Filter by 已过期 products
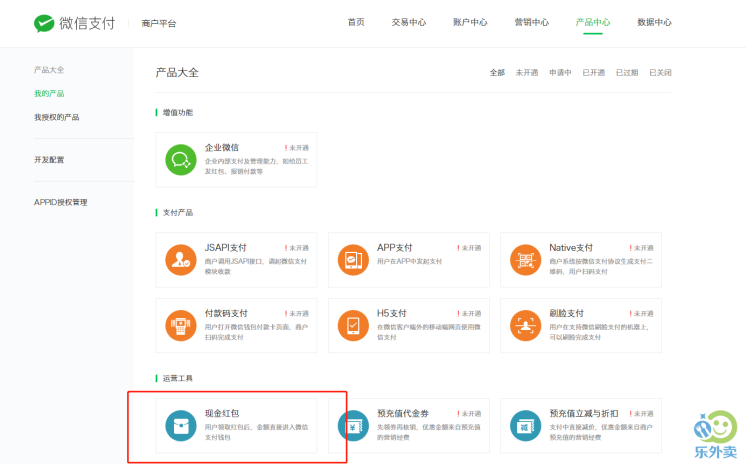 click(627, 72)
